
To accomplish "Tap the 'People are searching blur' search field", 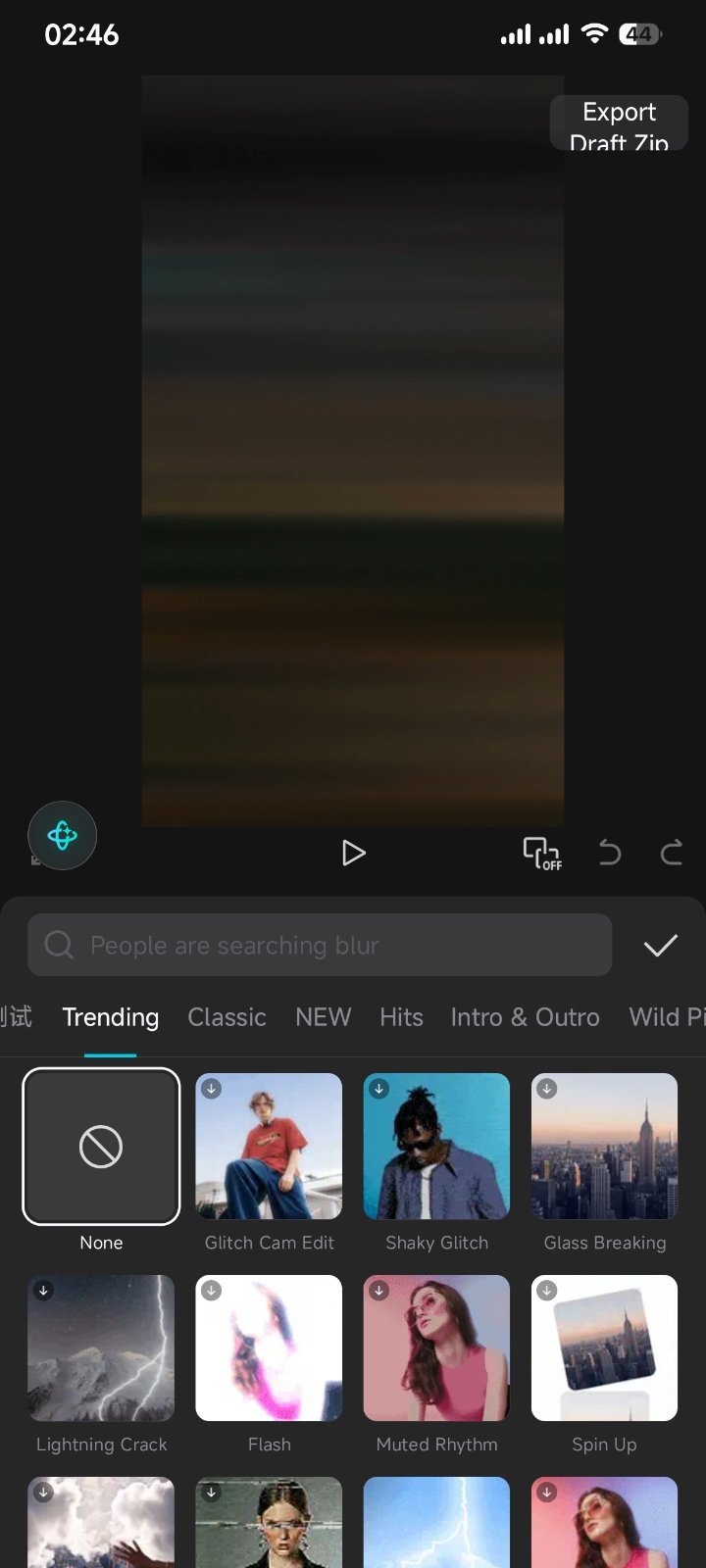I will point(320,945).
